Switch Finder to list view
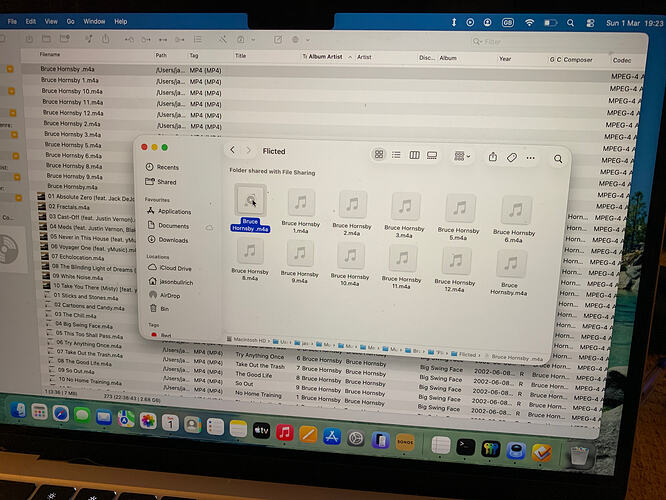 point(396,155)
